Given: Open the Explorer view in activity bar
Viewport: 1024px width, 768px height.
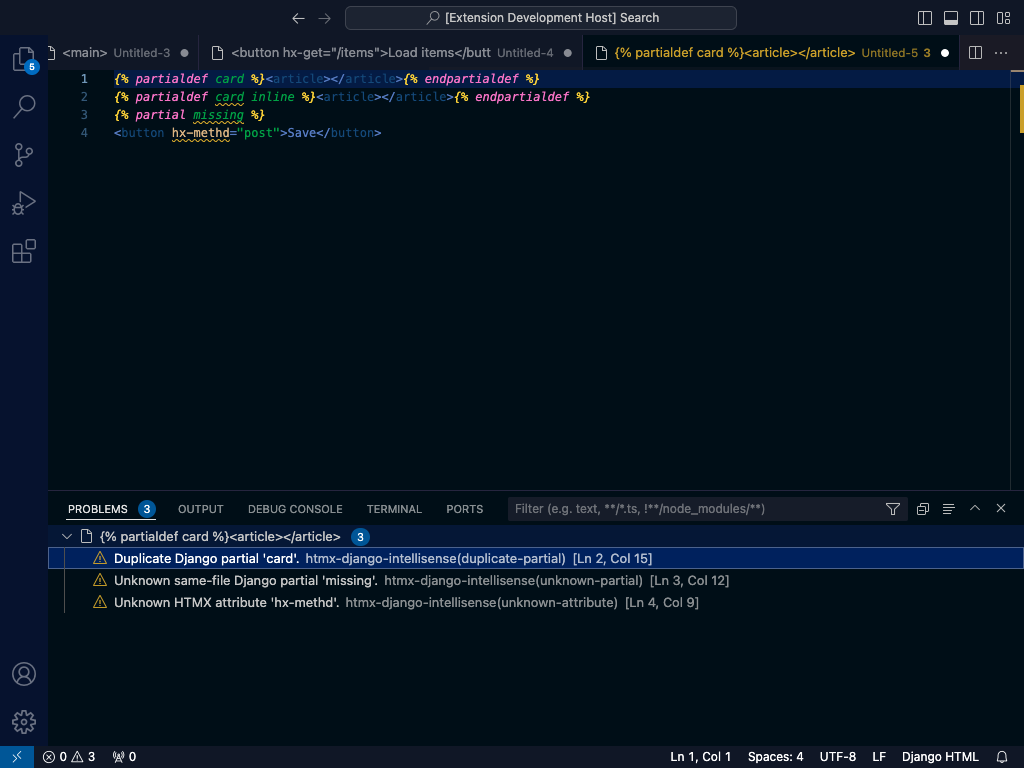Looking at the screenshot, I should pyautogui.click(x=24, y=59).
